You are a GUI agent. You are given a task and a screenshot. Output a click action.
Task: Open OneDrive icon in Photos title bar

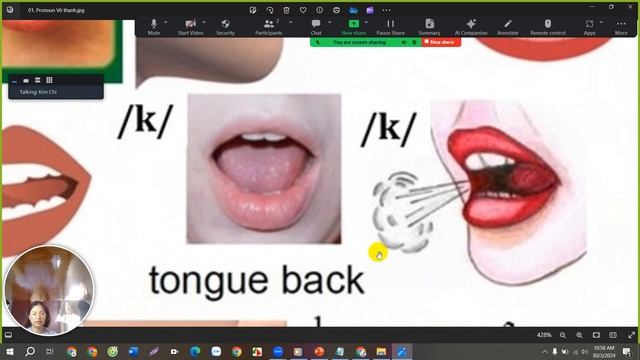(x=353, y=10)
